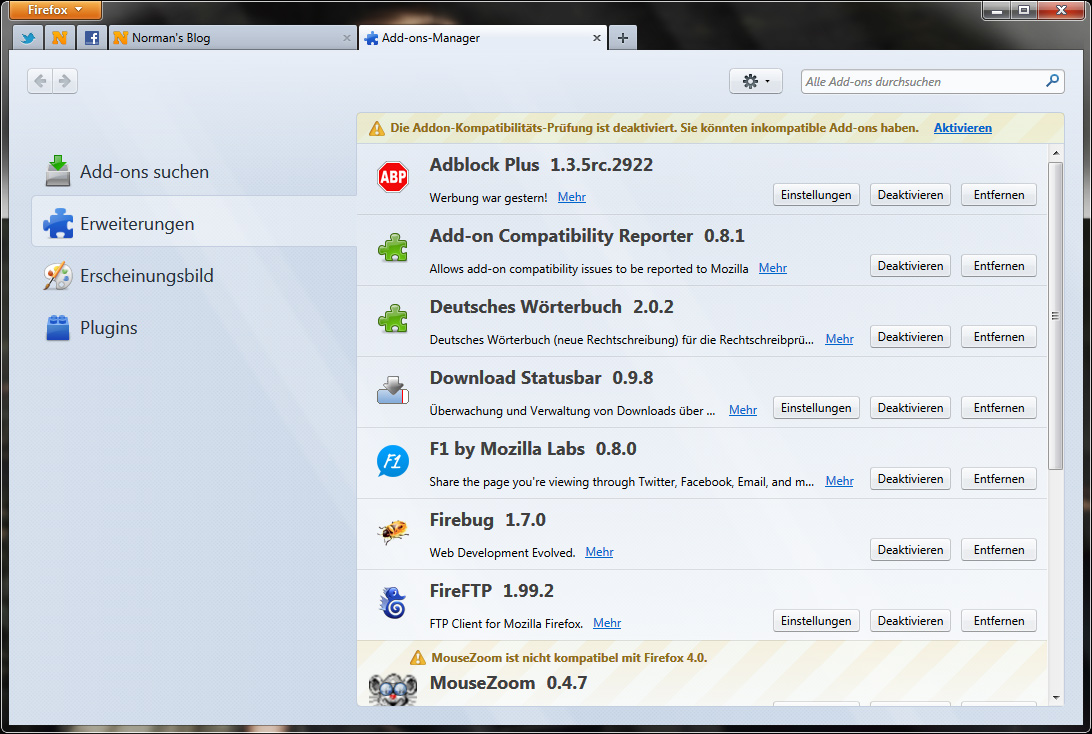Remove Add-on Compatibility Reporter
The image size is (1092, 734).
[999, 266]
